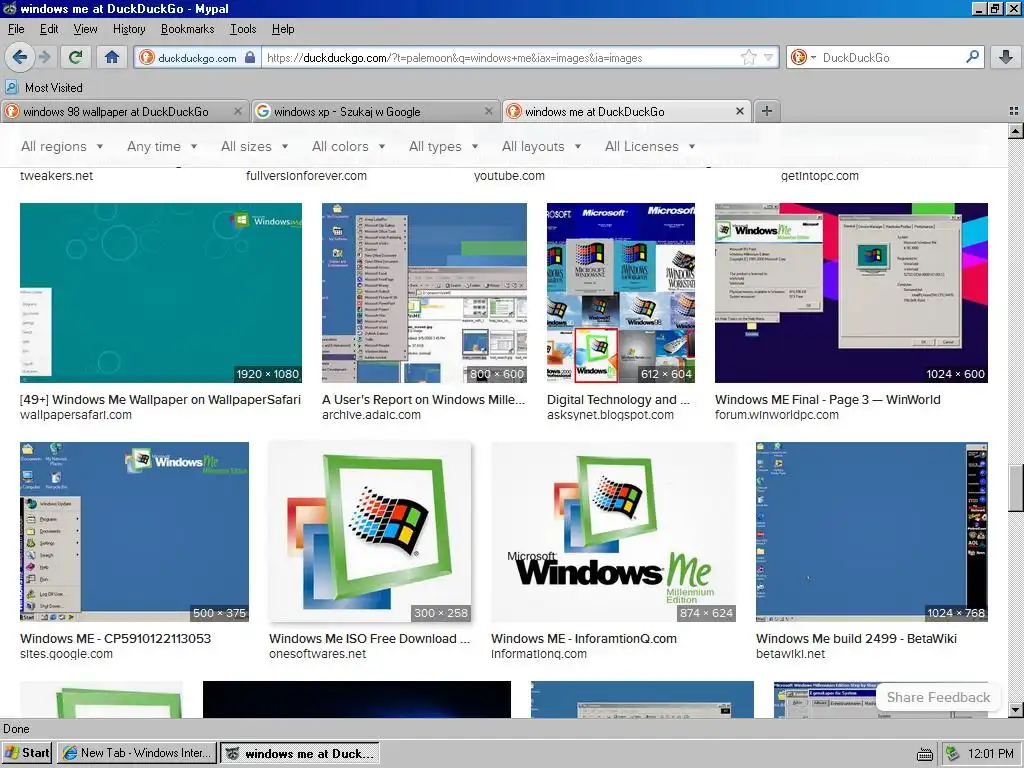
Task: Open the Help menu
Action: 283,29
